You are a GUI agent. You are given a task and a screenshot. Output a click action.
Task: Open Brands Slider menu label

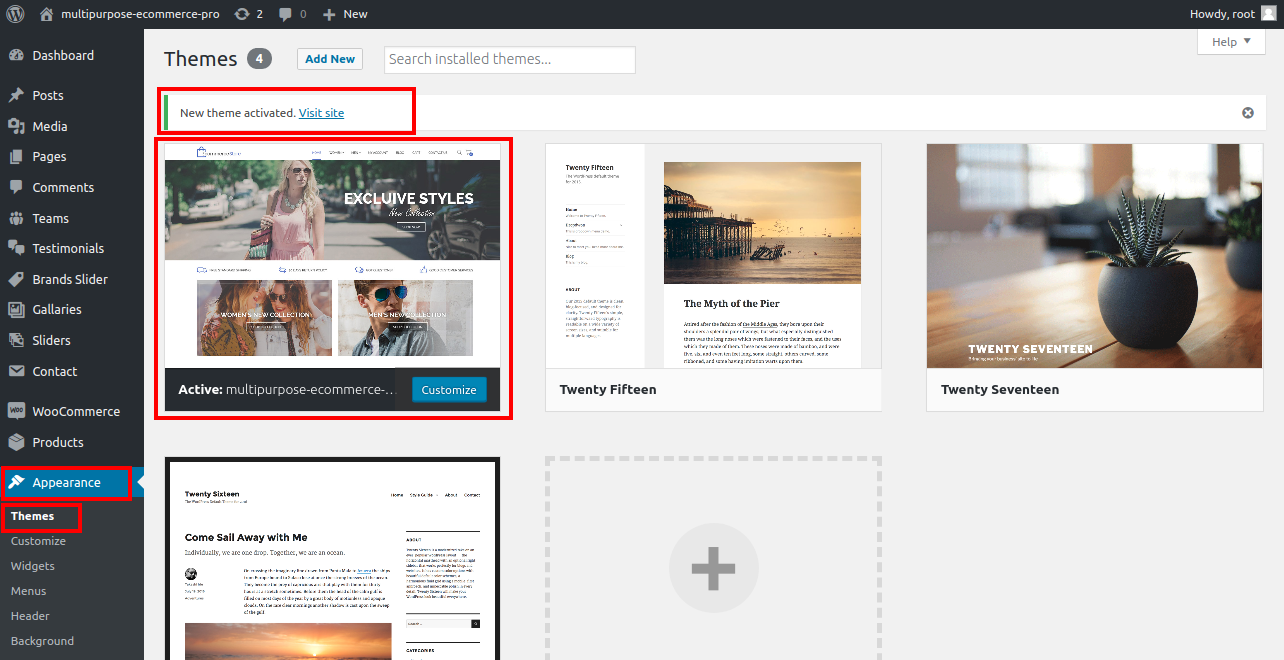[70, 279]
